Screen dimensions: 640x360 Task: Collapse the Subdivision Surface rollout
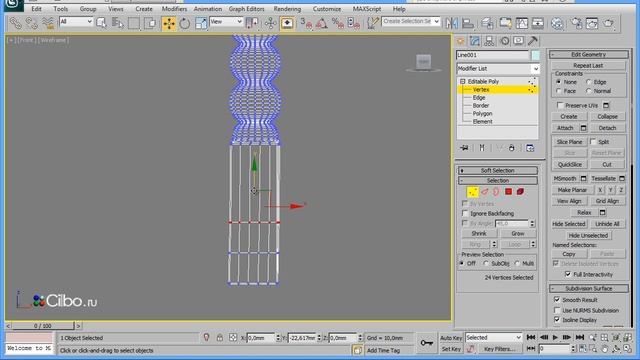588,289
